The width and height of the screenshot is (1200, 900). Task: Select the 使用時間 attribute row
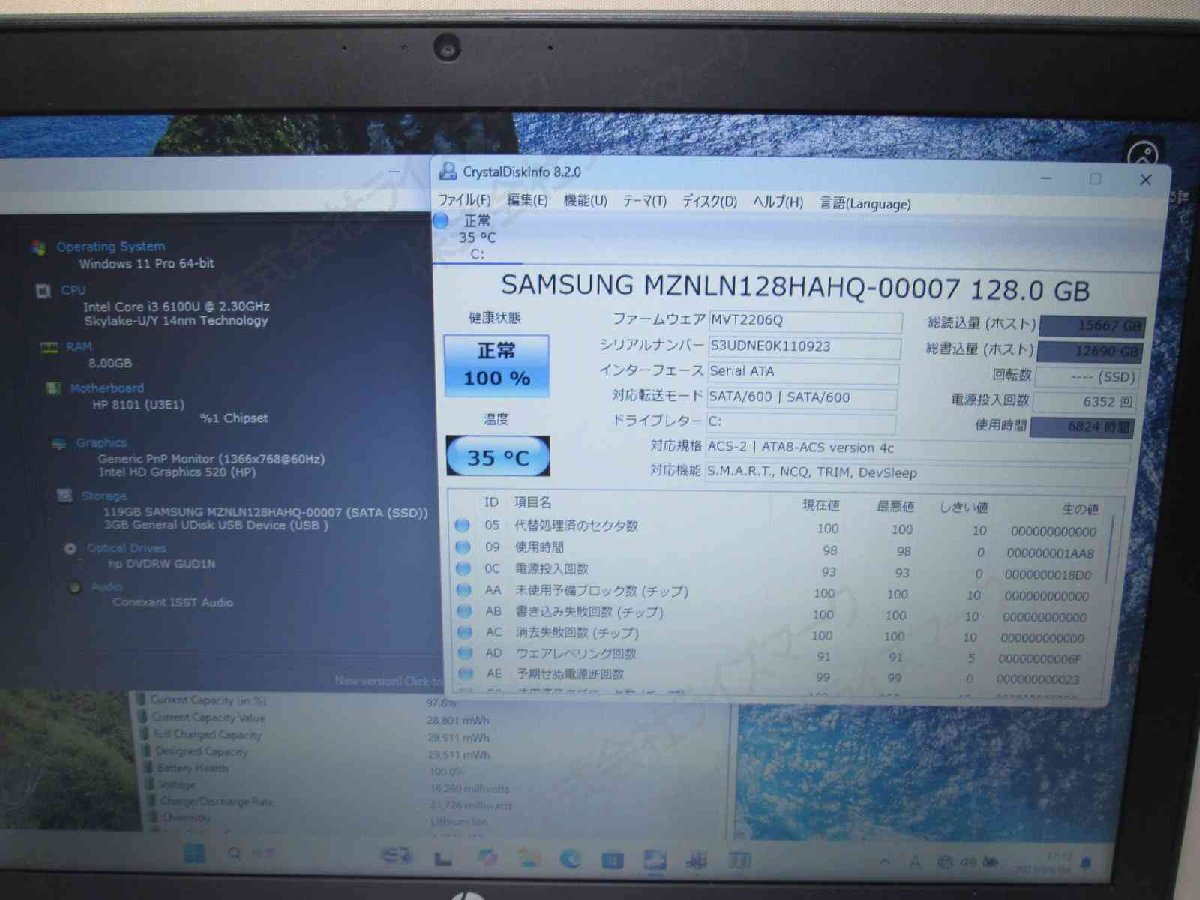pos(778,548)
